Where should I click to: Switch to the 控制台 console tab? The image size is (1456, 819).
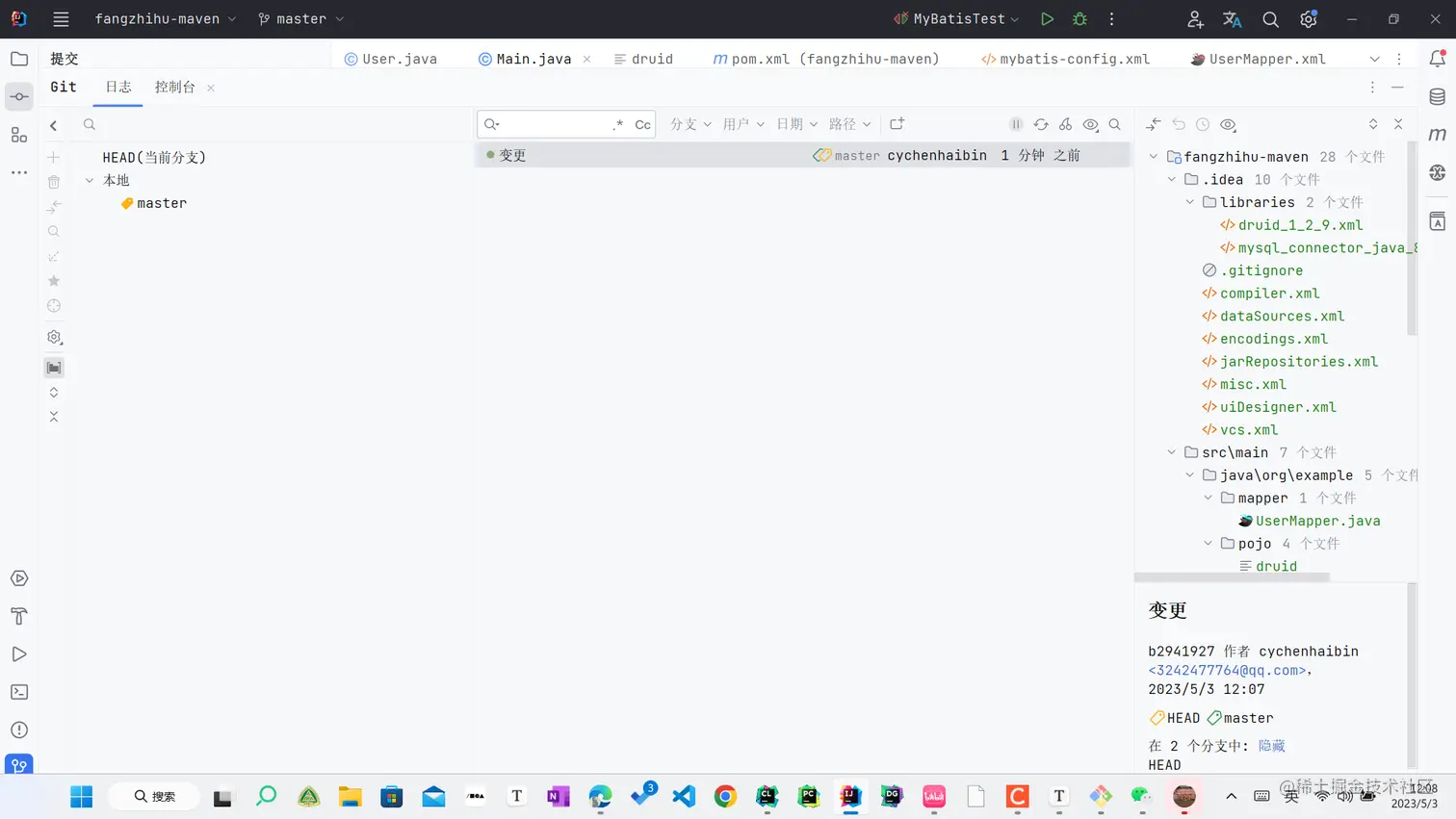point(175,87)
